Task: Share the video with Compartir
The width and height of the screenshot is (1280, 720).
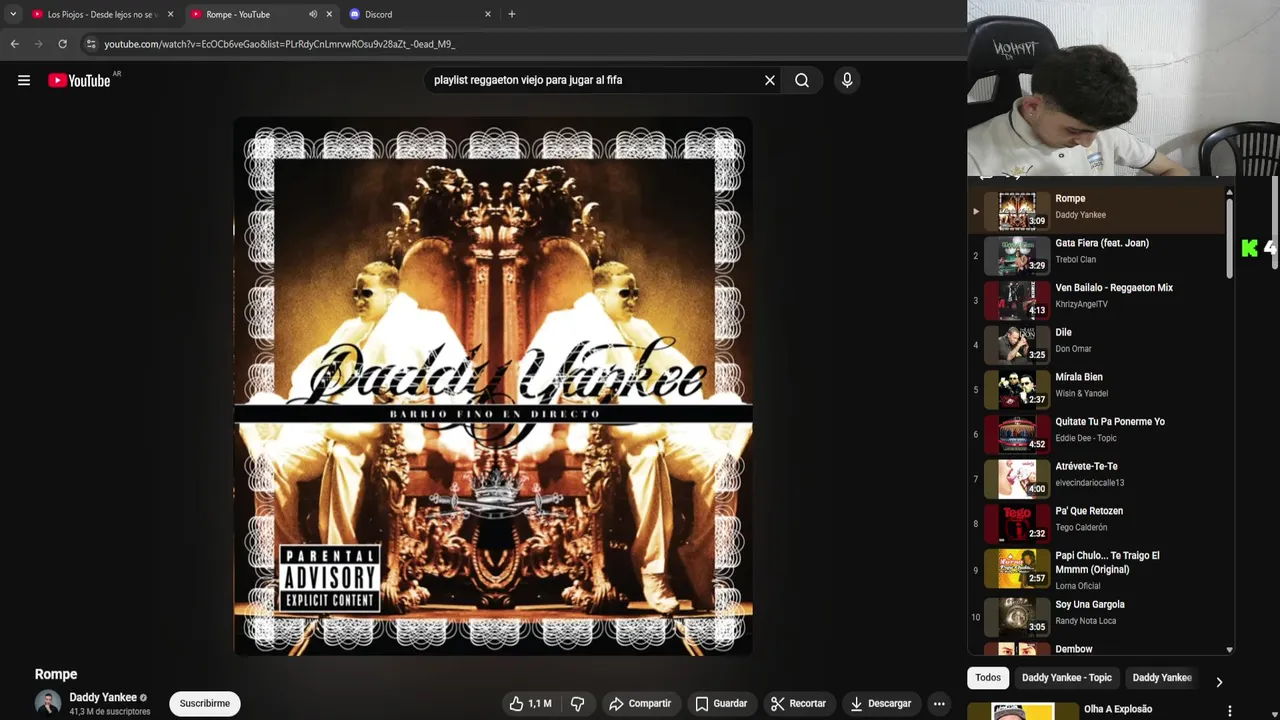Action: (640, 704)
